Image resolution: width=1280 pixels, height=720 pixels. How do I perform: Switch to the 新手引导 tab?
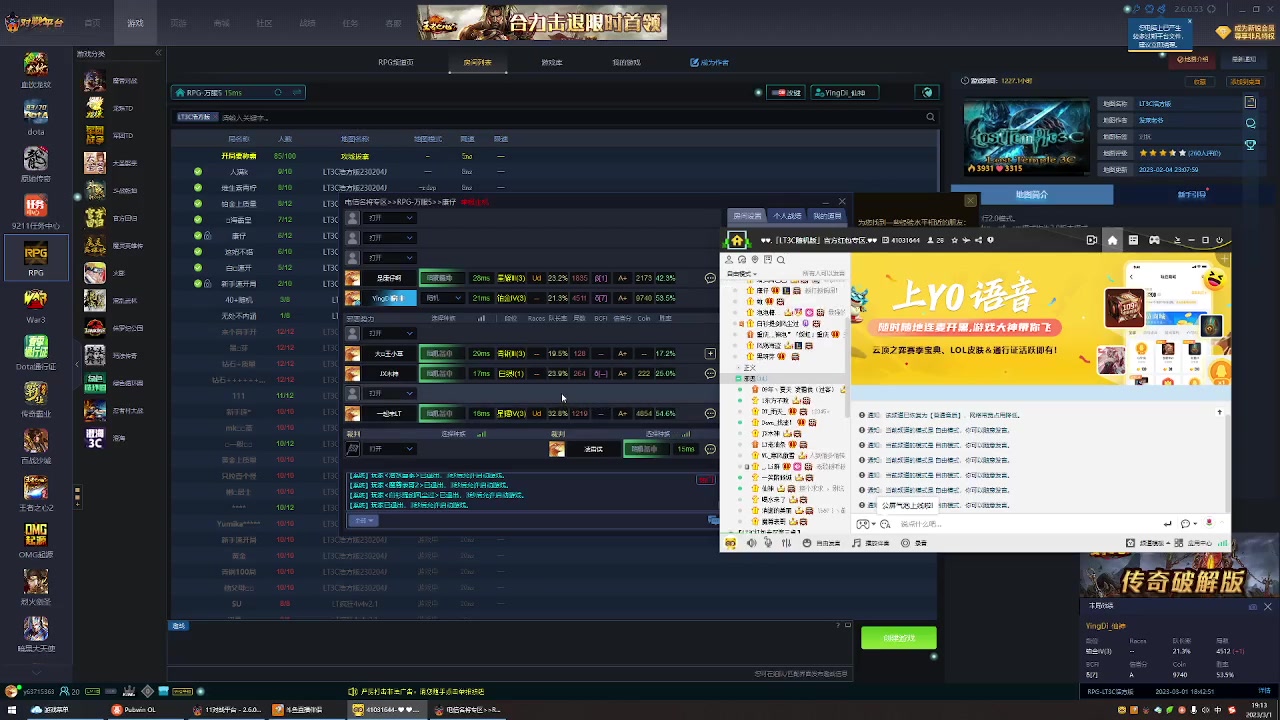click(1192, 195)
